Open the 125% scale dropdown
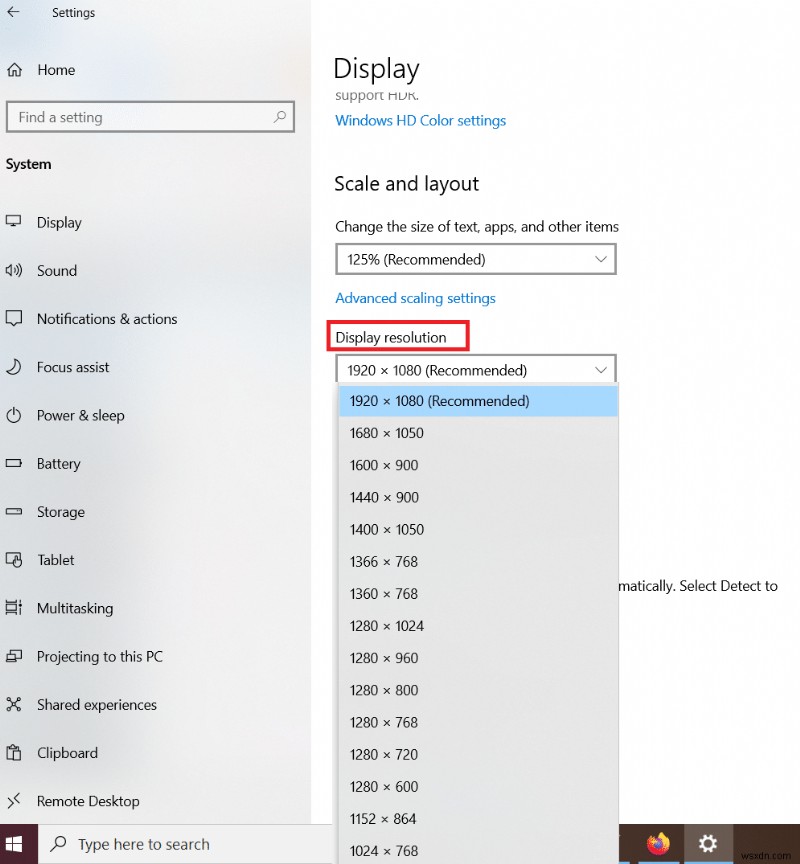Viewport: 800px width, 864px height. pos(475,259)
